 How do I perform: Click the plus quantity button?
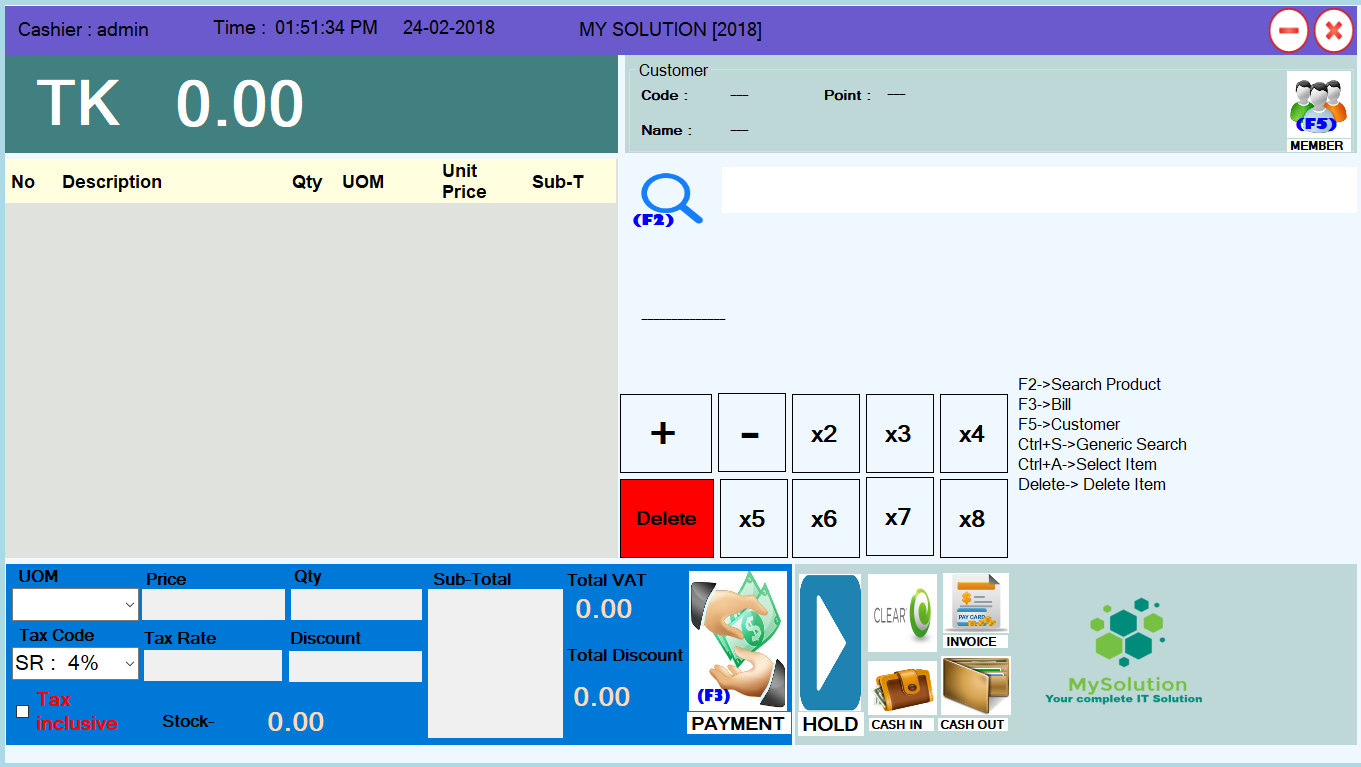pos(665,433)
